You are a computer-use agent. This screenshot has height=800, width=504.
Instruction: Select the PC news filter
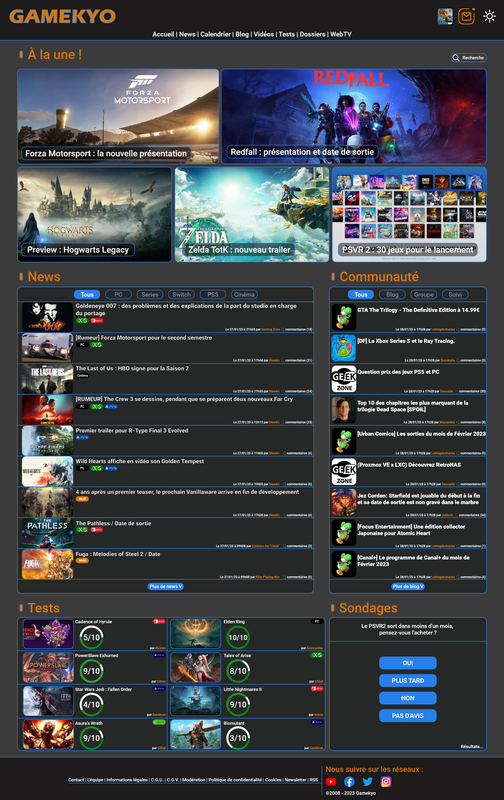[118, 294]
